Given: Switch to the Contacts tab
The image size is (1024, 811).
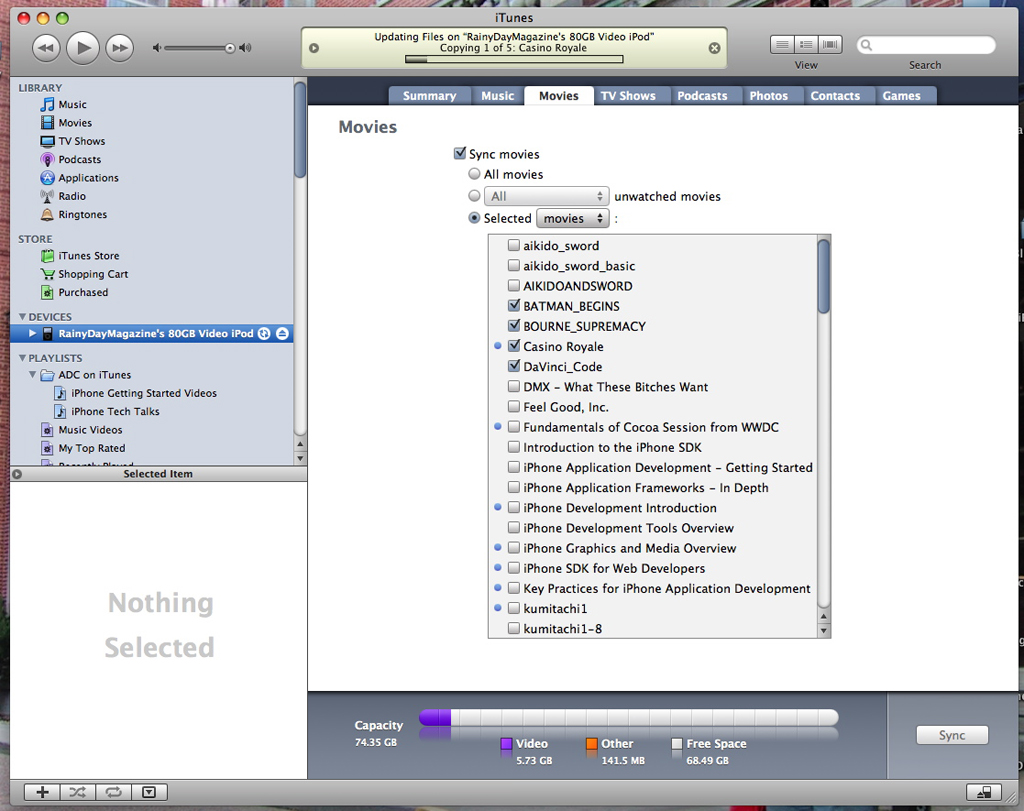Looking at the screenshot, I should pos(835,95).
